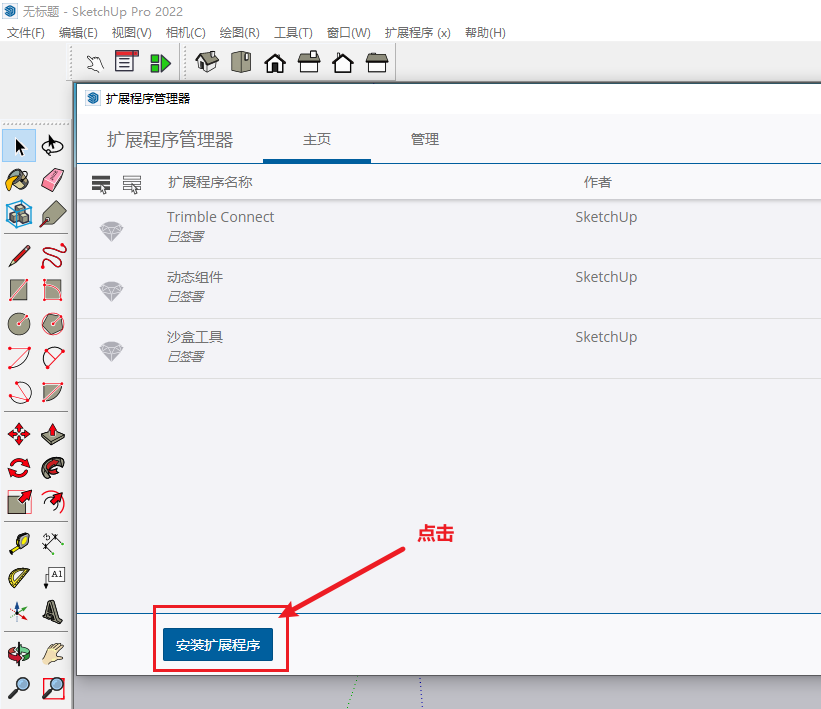Open the 扩展程序 (x) menu
This screenshot has width=821, height=709.
click(x=417, y=33)
